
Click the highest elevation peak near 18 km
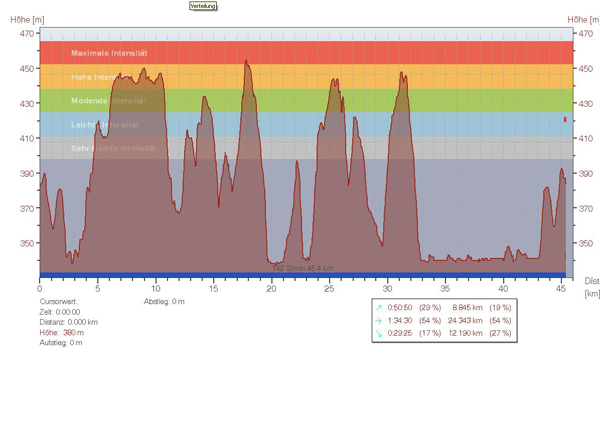(246, 65)
